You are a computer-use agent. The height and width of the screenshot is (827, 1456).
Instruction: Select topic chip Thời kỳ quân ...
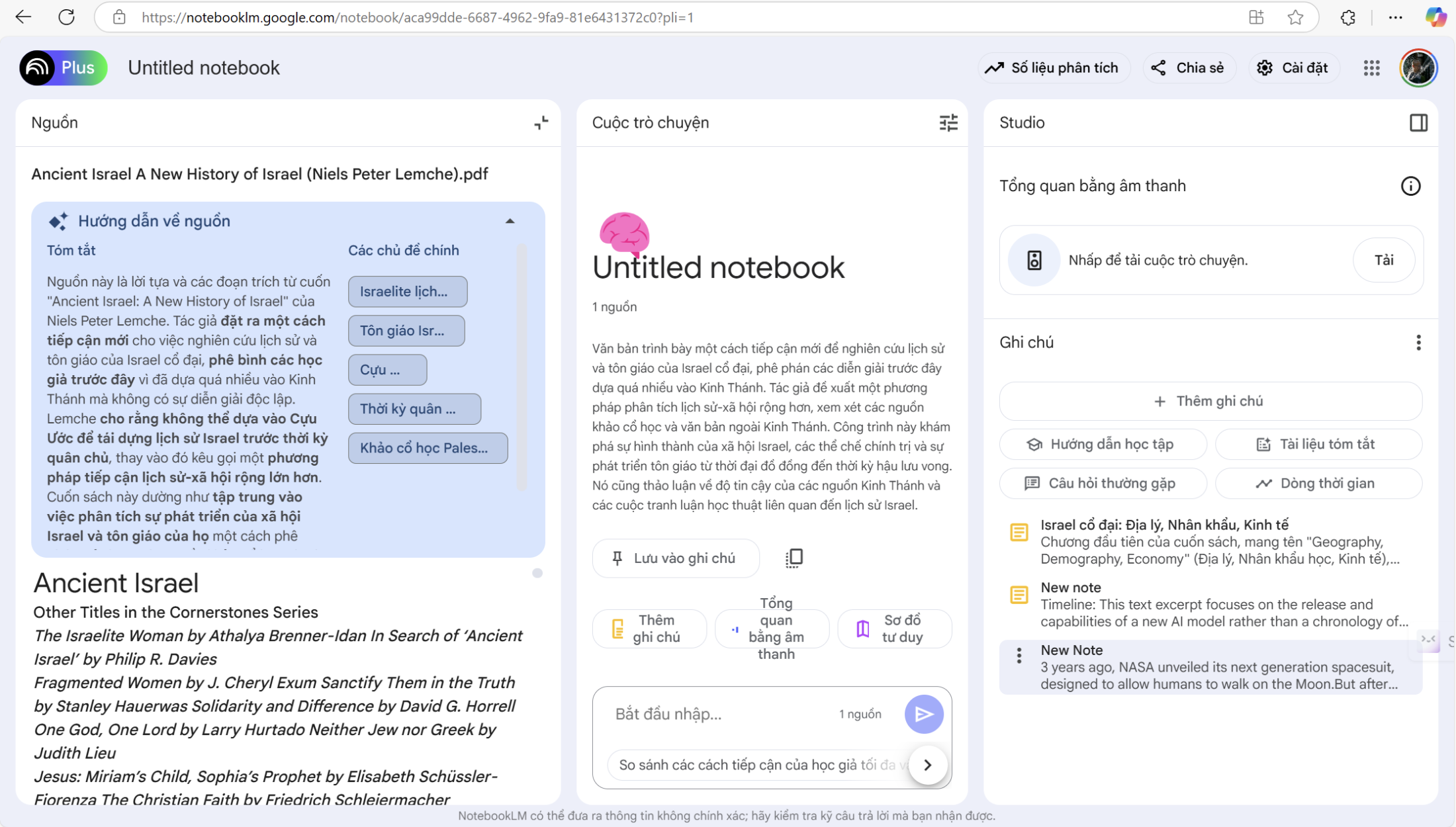pos(414,408)
